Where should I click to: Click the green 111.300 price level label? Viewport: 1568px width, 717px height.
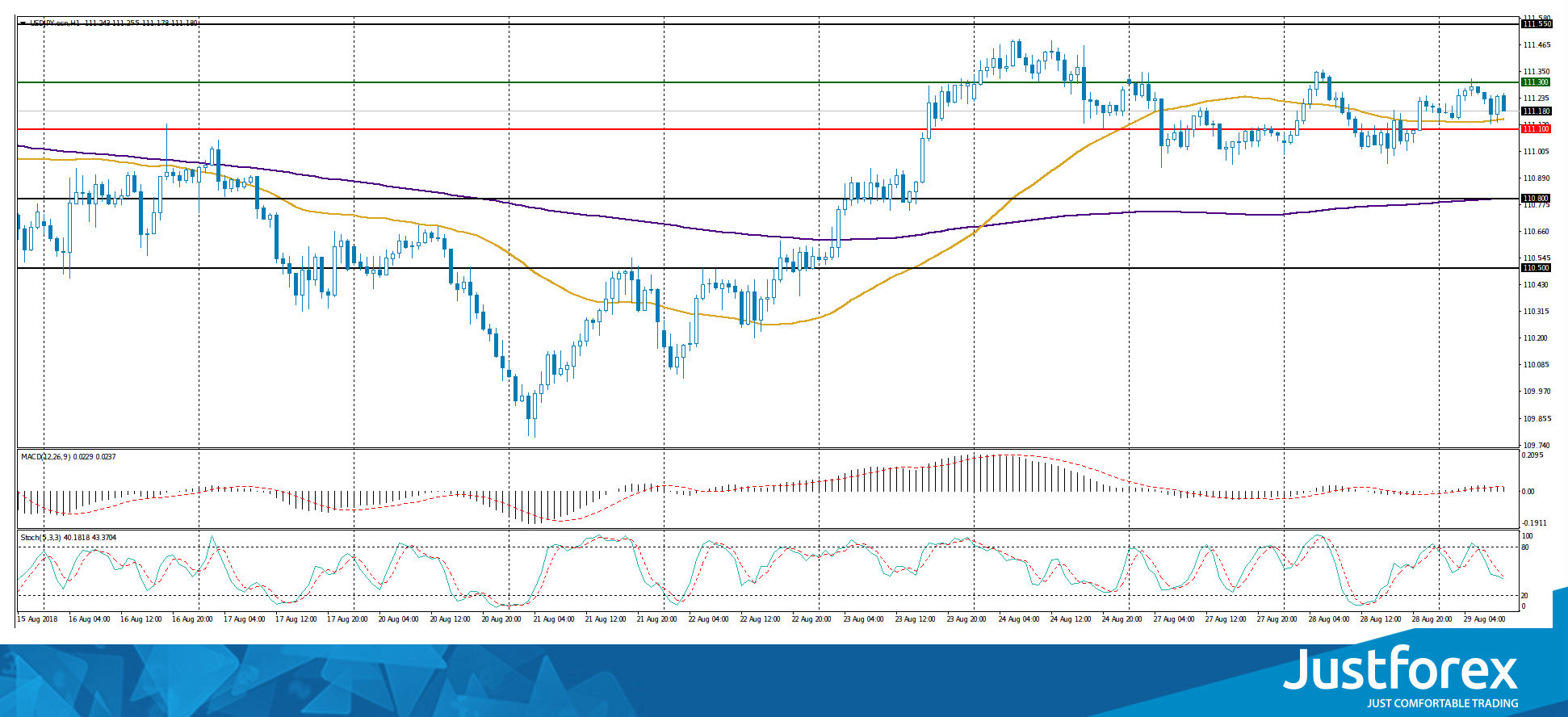[x=1536, y=82]
